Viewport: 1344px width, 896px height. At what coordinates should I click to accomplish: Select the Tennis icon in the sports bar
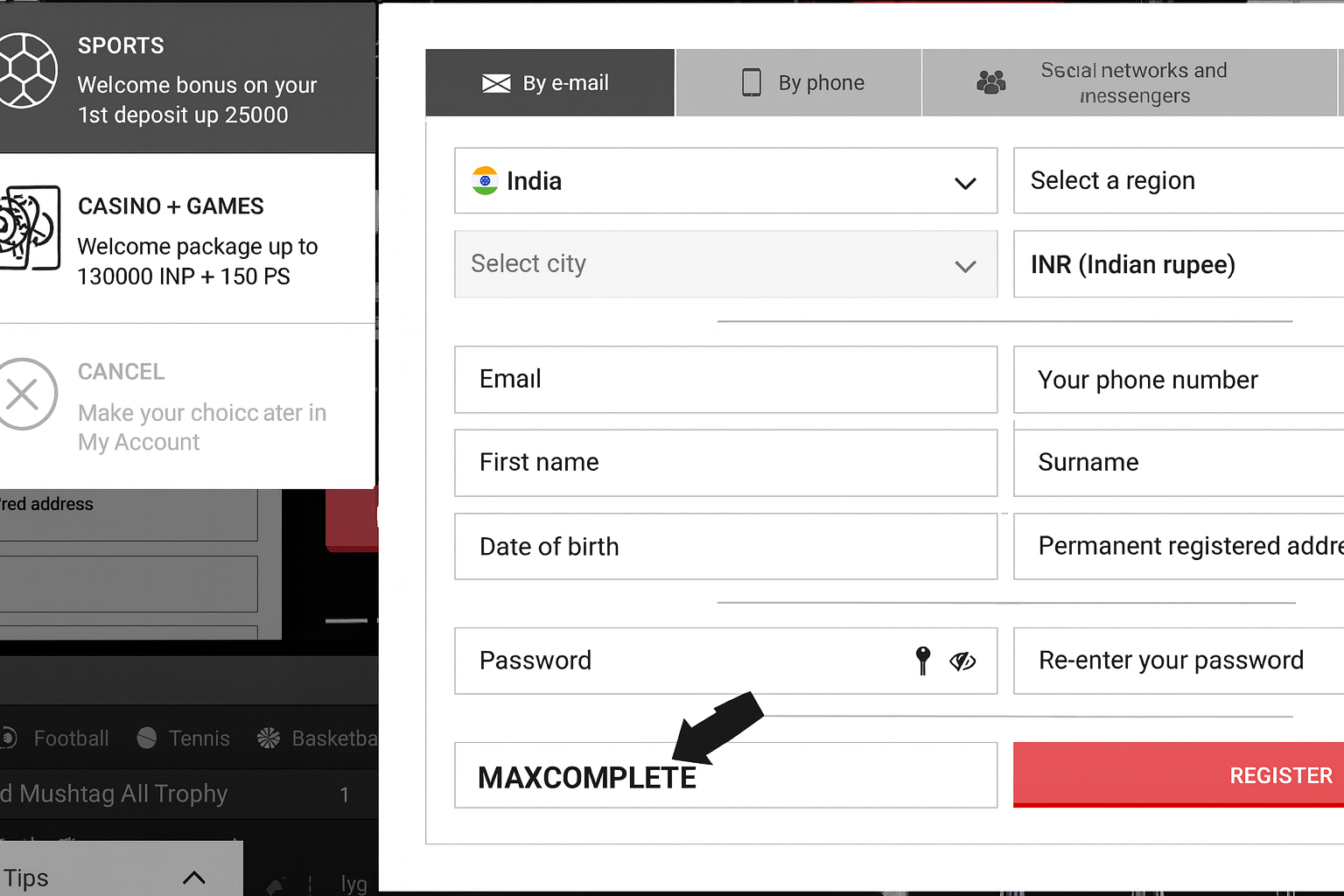[x=145, y=738]
